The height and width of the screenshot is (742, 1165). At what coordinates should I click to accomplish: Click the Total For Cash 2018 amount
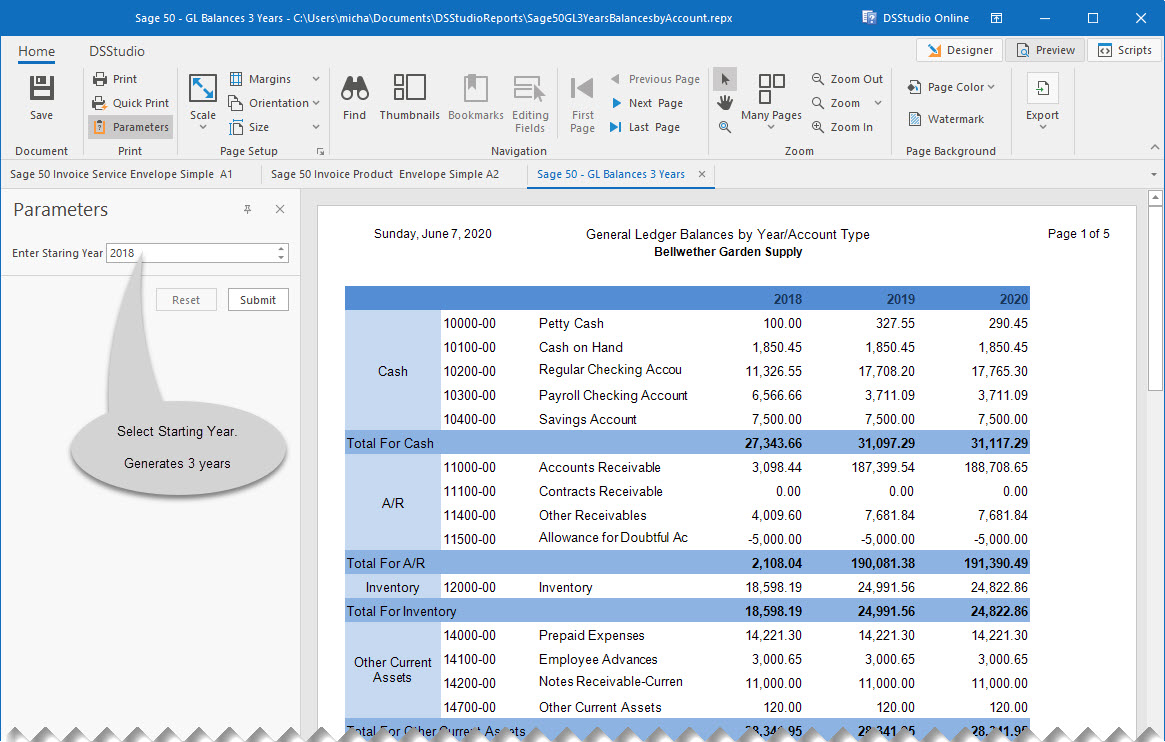773,443
